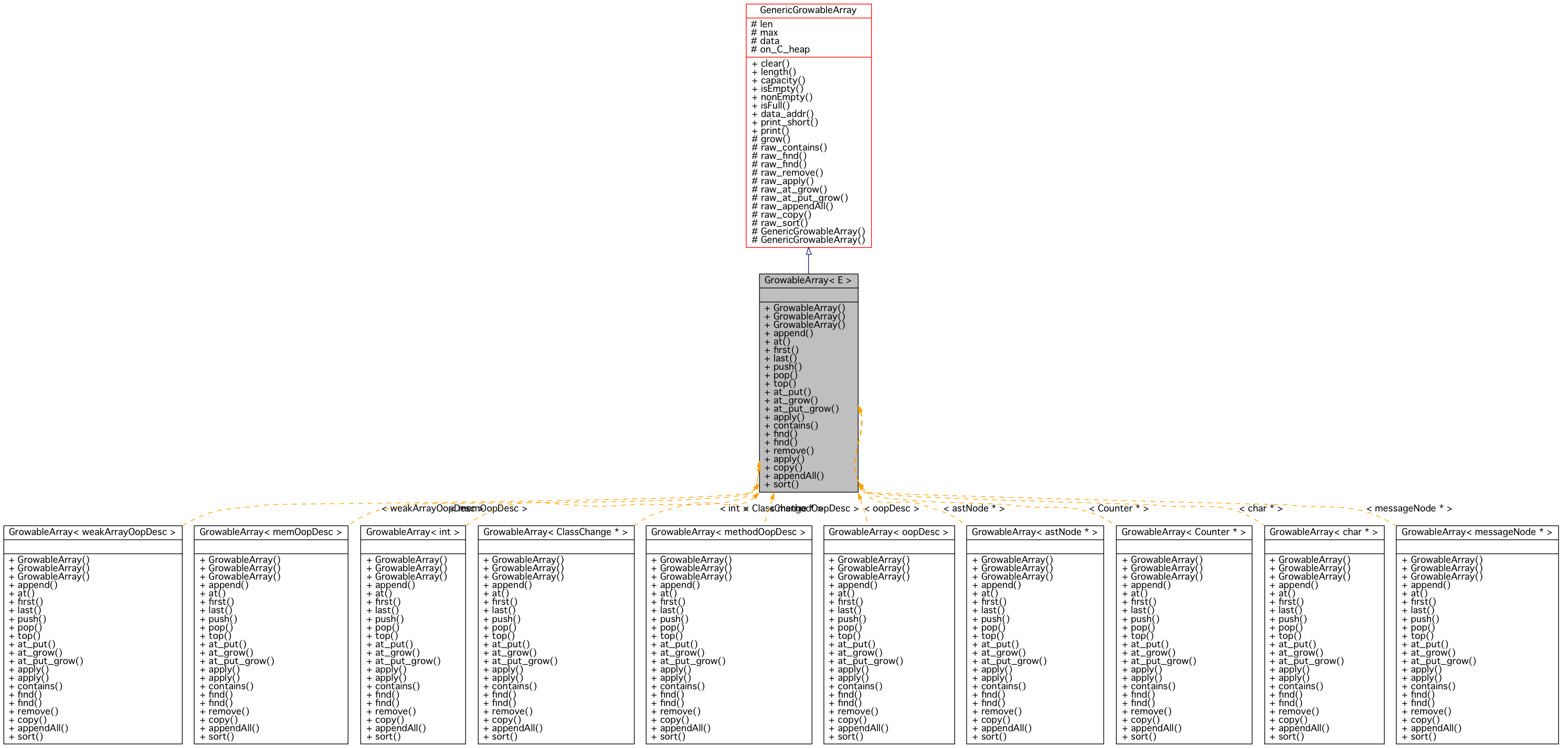Screen dimensions: 1568x748
Task: Select '+ append()' in GrowableArray< oopDesc > node
Action: (853, 585)
